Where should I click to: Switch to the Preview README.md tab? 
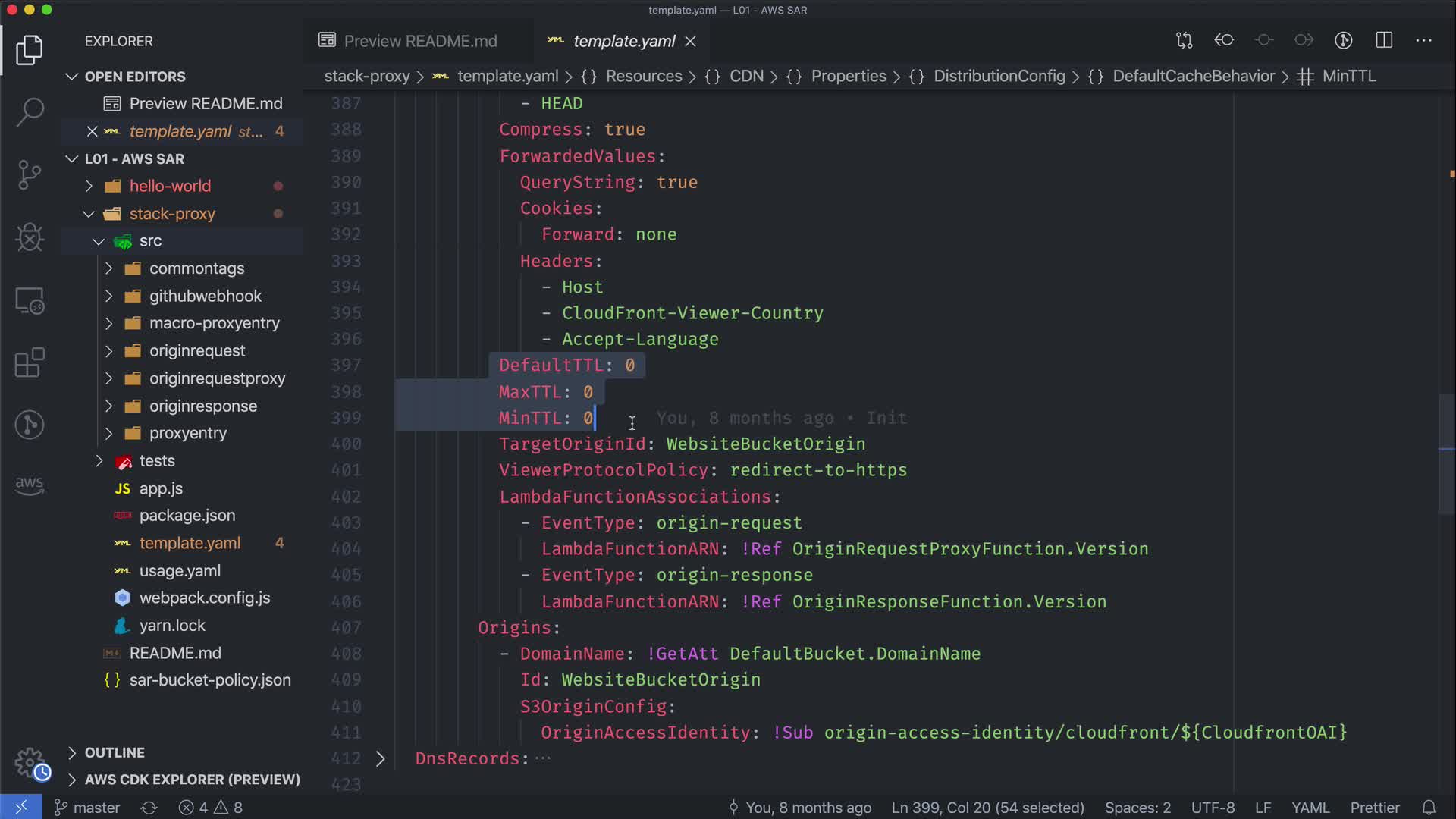(x=420, y=41)
